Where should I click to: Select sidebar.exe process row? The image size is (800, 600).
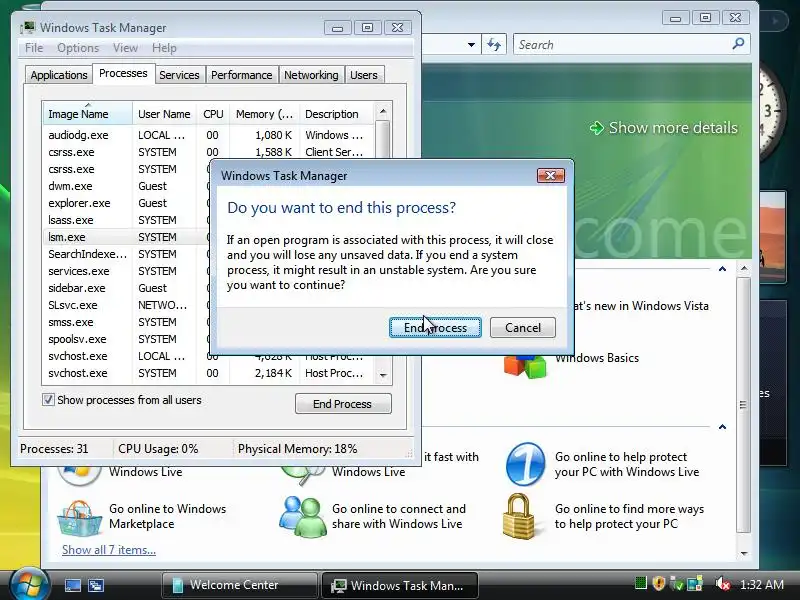(126, 288)
